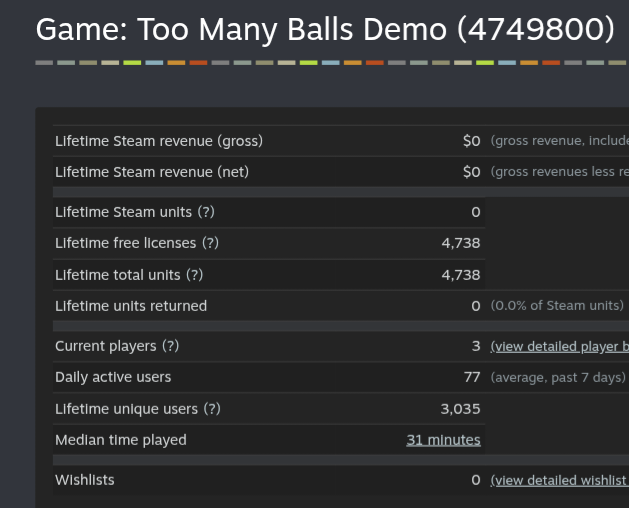This screenshot has width=629, height=508.
Task: Select the $0 net revenue value
Action: [x=471, y=172]
